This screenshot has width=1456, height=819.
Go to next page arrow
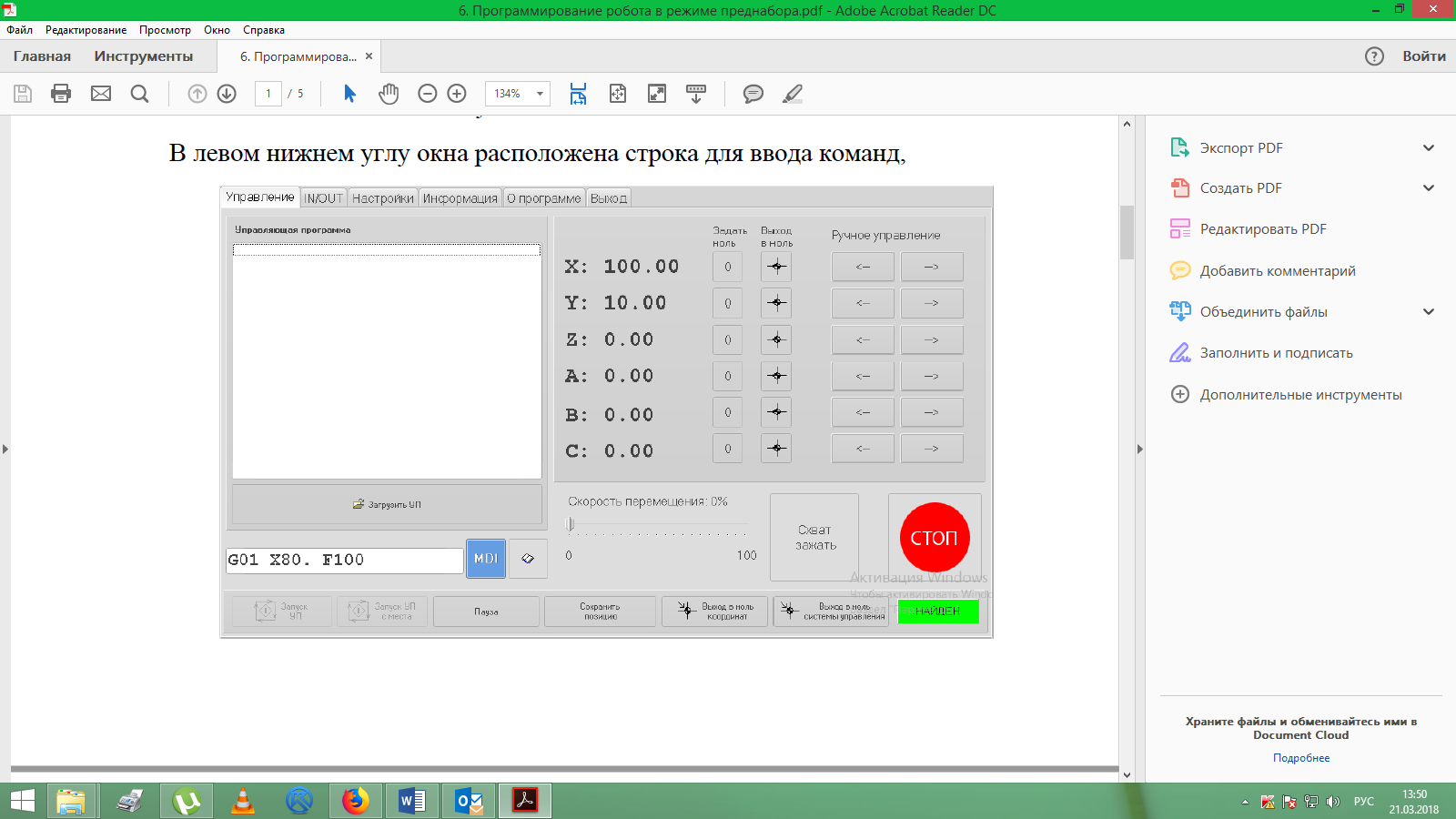[x=227, y=94]
